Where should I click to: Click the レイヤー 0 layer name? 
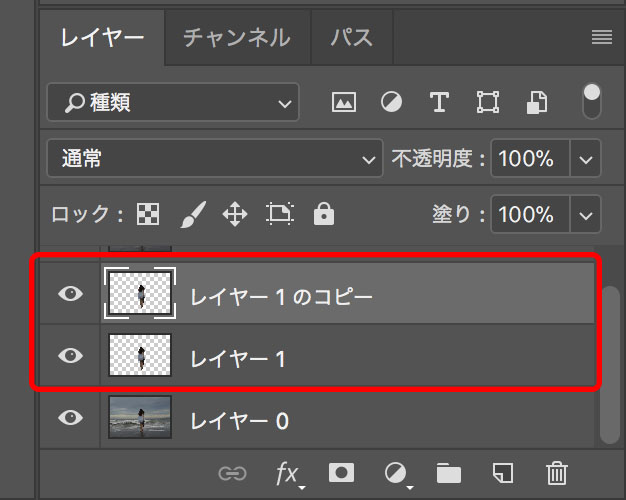[239, 421]
